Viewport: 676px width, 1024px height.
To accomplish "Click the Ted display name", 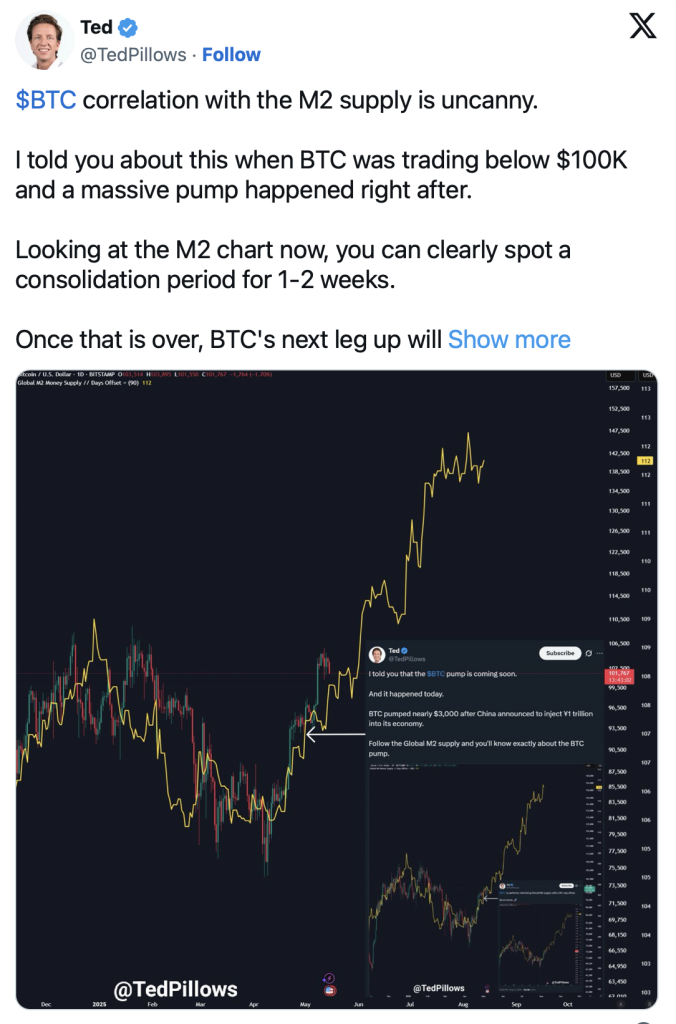I will click(x=97, y=27).
